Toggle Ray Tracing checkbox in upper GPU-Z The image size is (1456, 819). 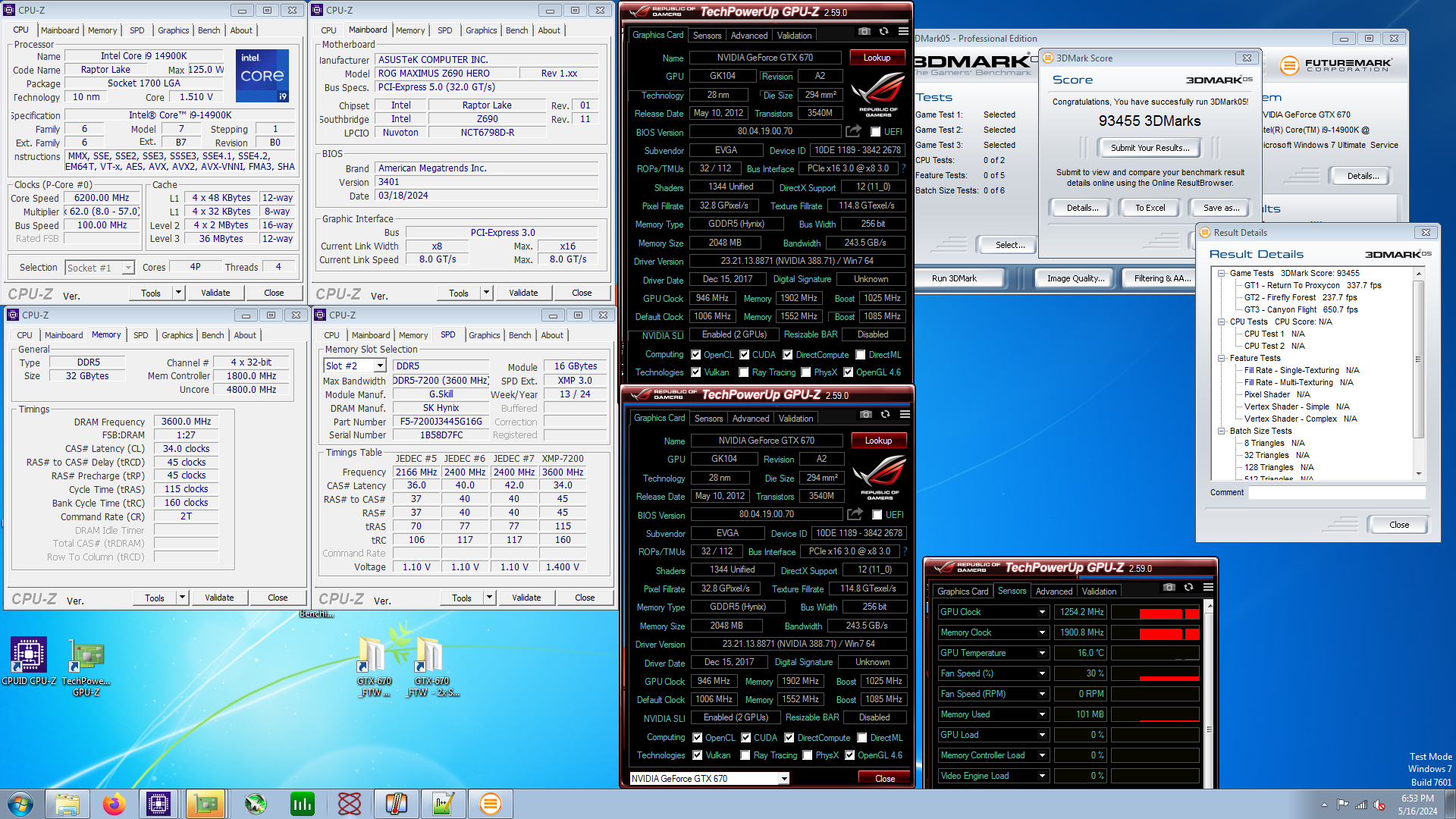(745, 372)
